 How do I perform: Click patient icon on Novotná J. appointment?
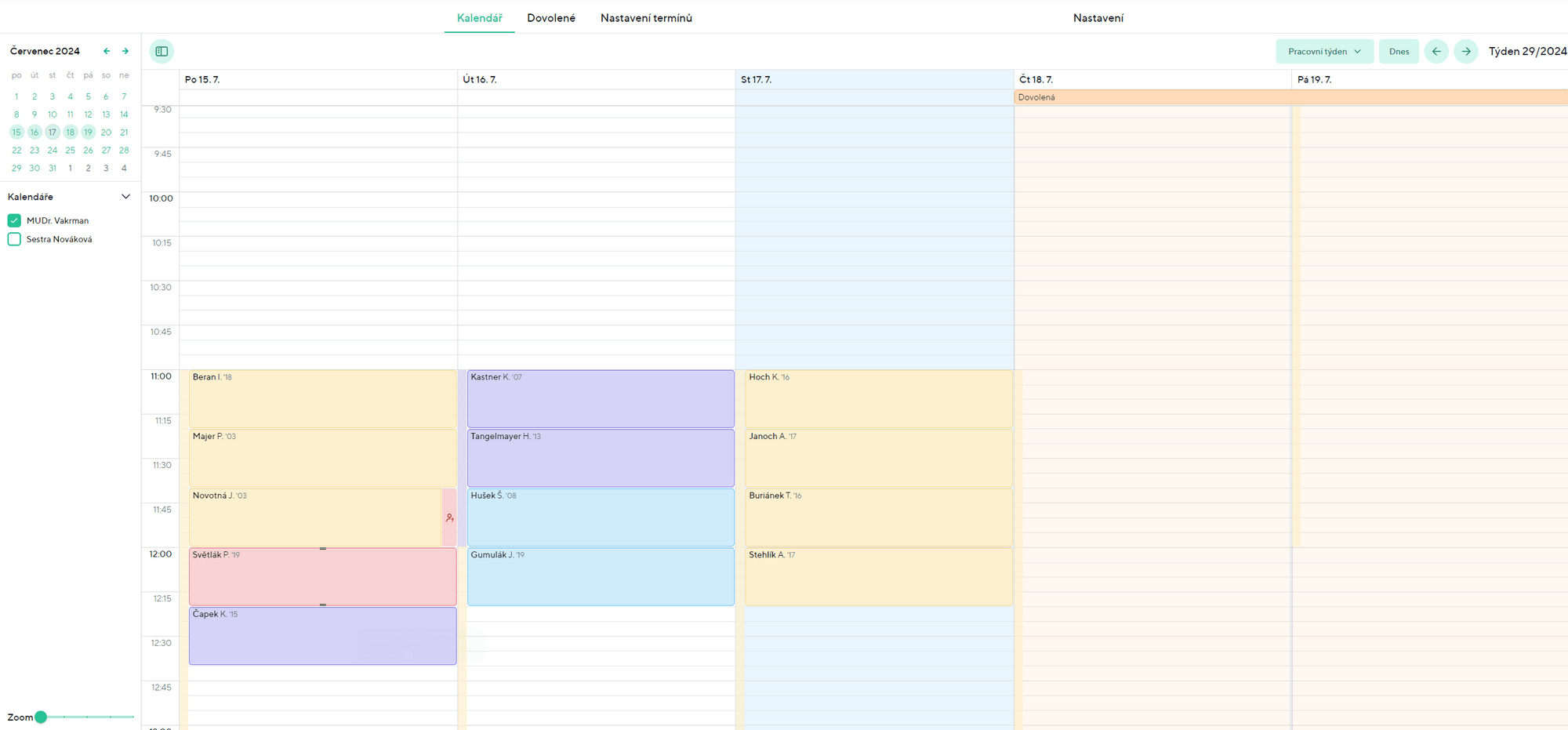point(449,518)
